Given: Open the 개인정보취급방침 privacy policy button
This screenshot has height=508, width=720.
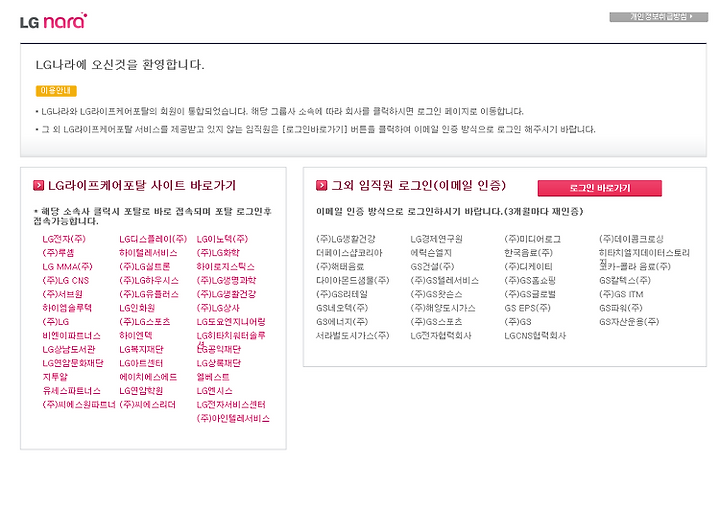Looking at the screenshot, I should pos(658,17).
